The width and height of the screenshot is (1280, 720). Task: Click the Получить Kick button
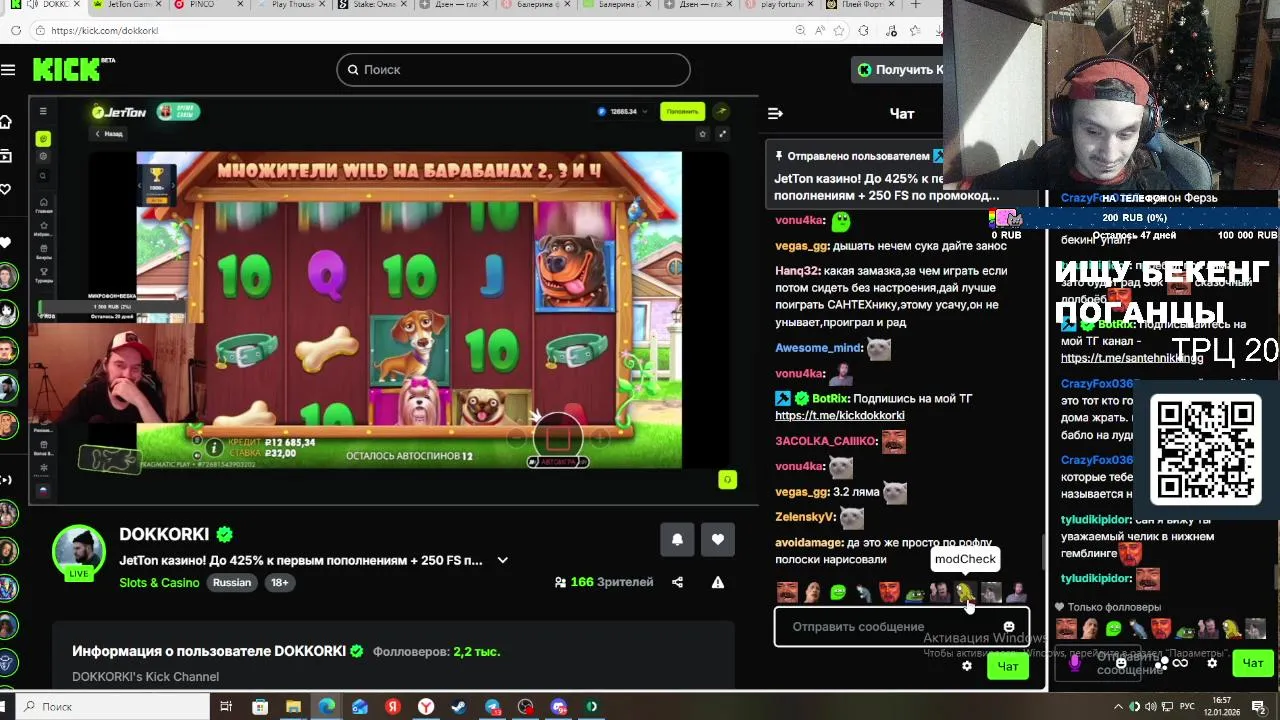pos(898,69)
